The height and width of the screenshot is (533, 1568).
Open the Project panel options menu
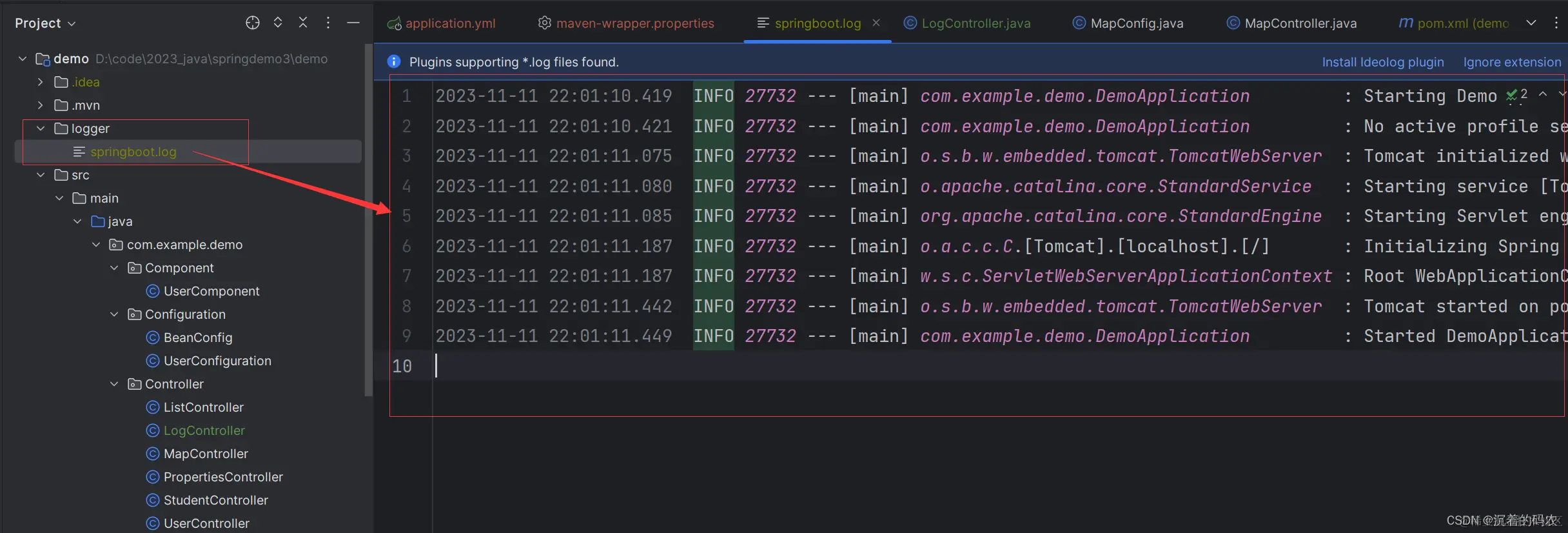pos(328,23)
